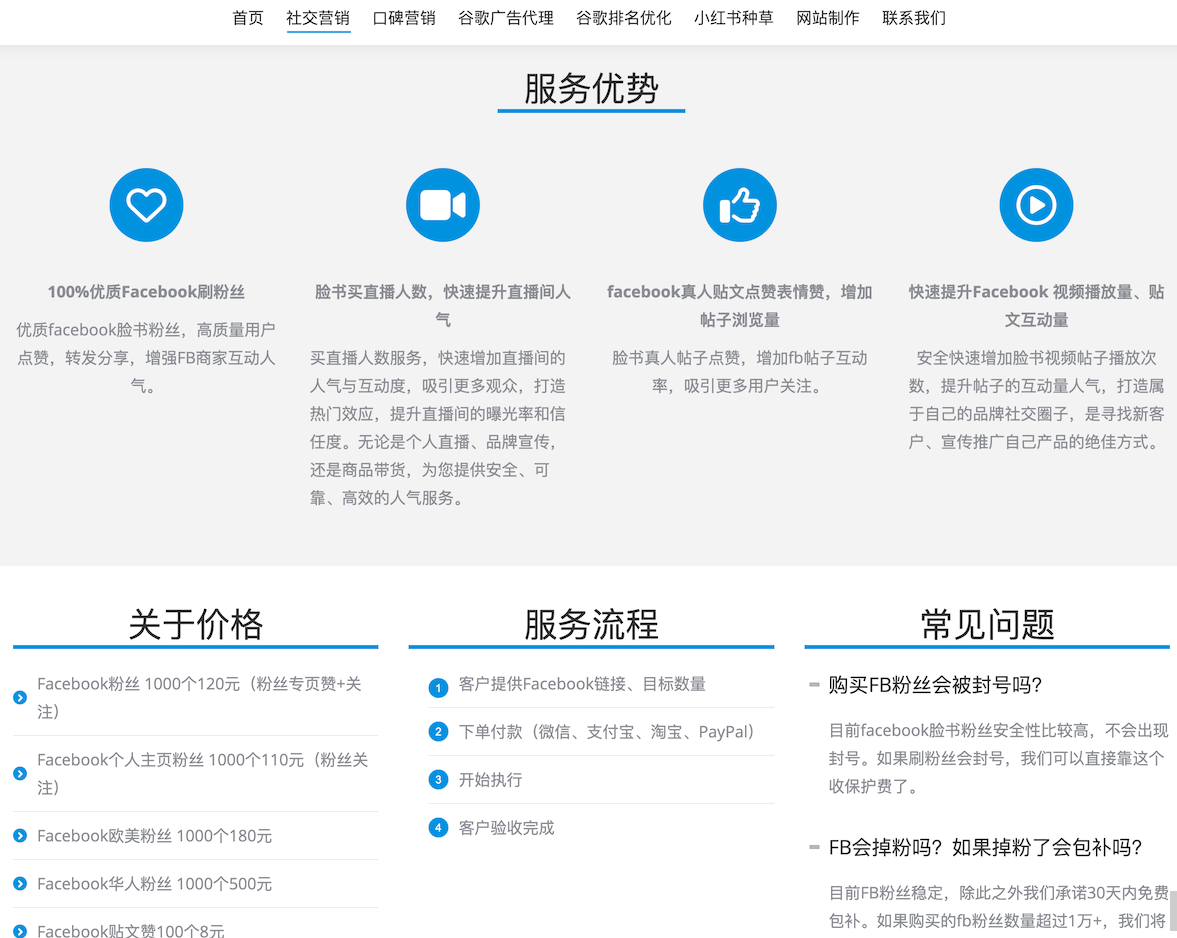The width and height of the screenshot is (1177, 938).
Task: Open the 小红书种草 nav item
Action: (x=733, y=18)
